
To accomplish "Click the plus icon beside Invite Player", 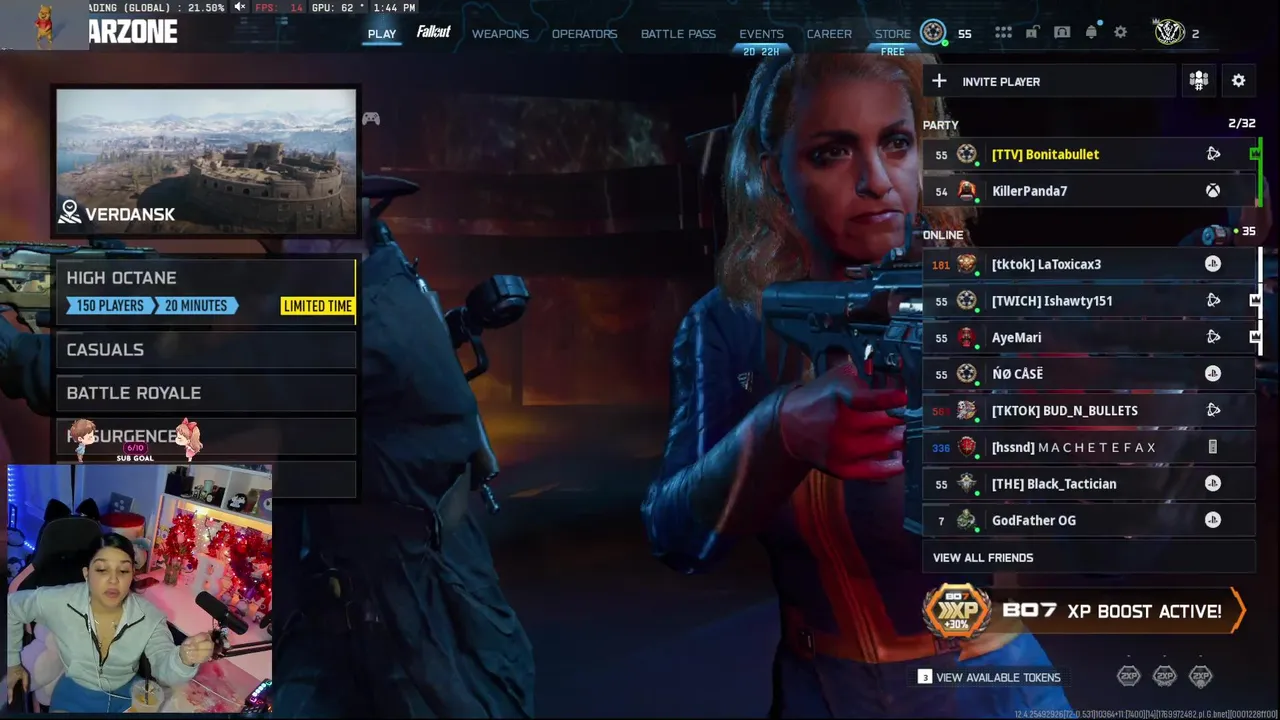I will pos(939,81).
